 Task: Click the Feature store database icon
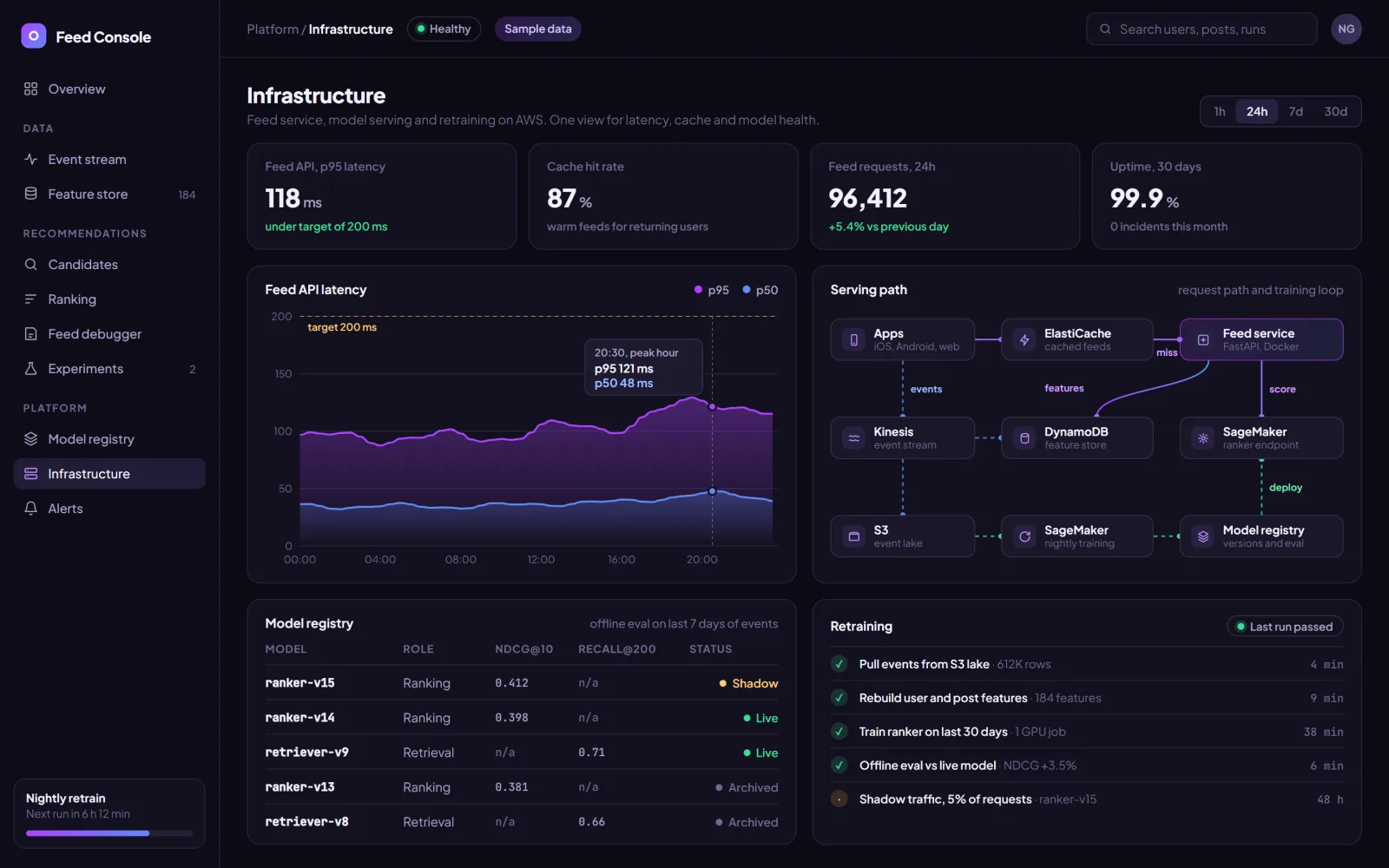click(31, 194)
